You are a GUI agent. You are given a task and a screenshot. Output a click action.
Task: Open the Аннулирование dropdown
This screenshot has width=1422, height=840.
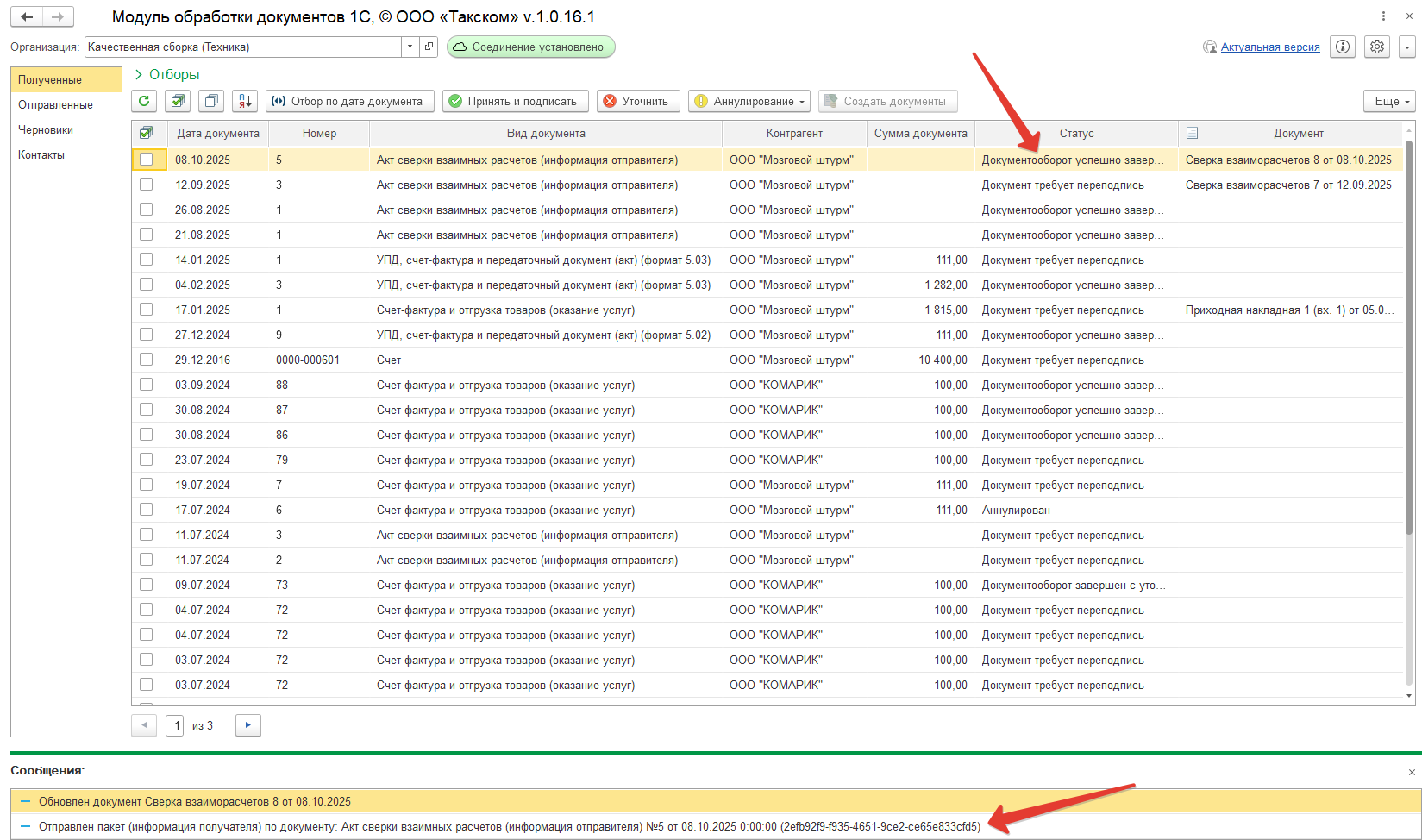tap(749, 101)
